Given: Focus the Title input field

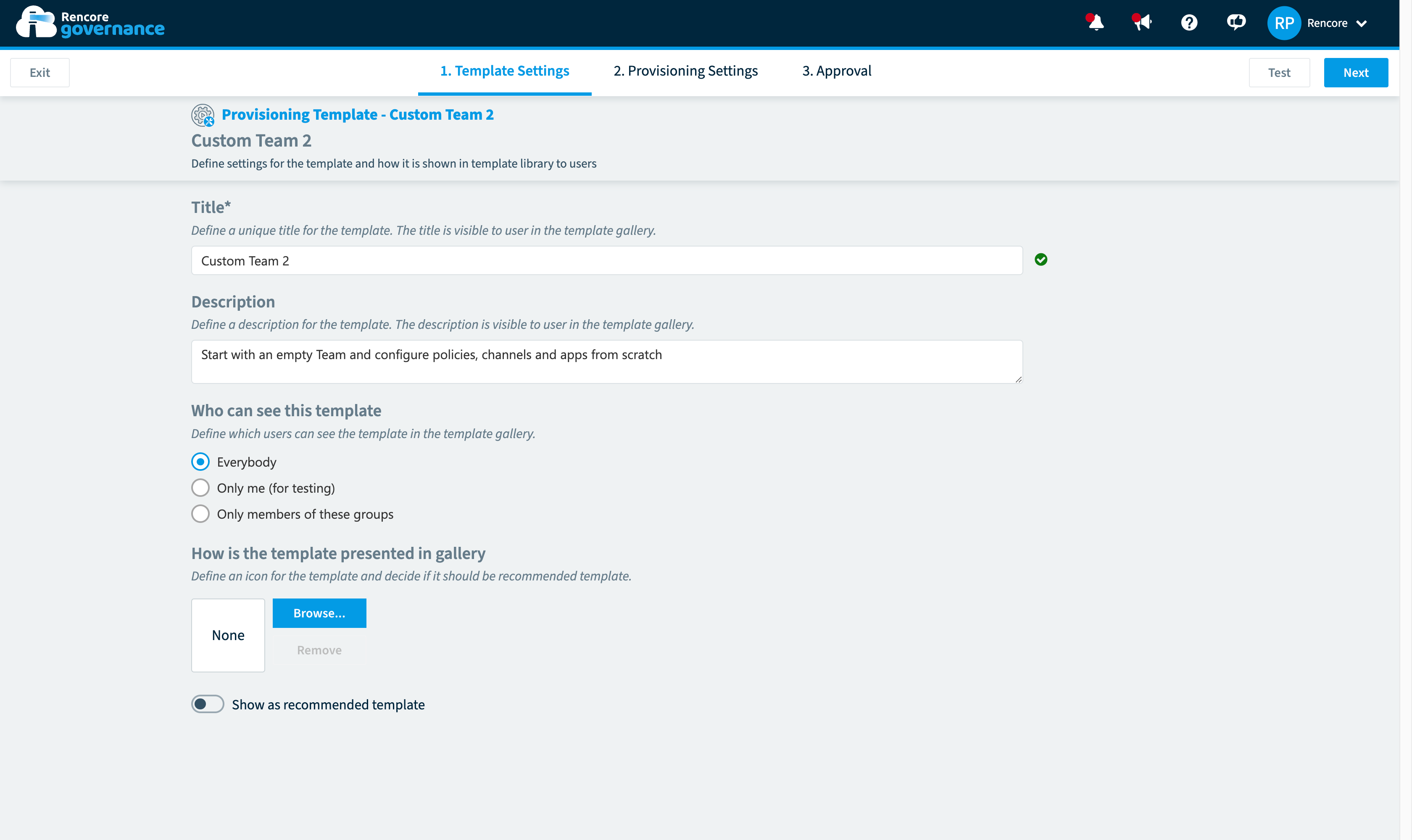Looking at the screenshot, I should pos(606,260).
